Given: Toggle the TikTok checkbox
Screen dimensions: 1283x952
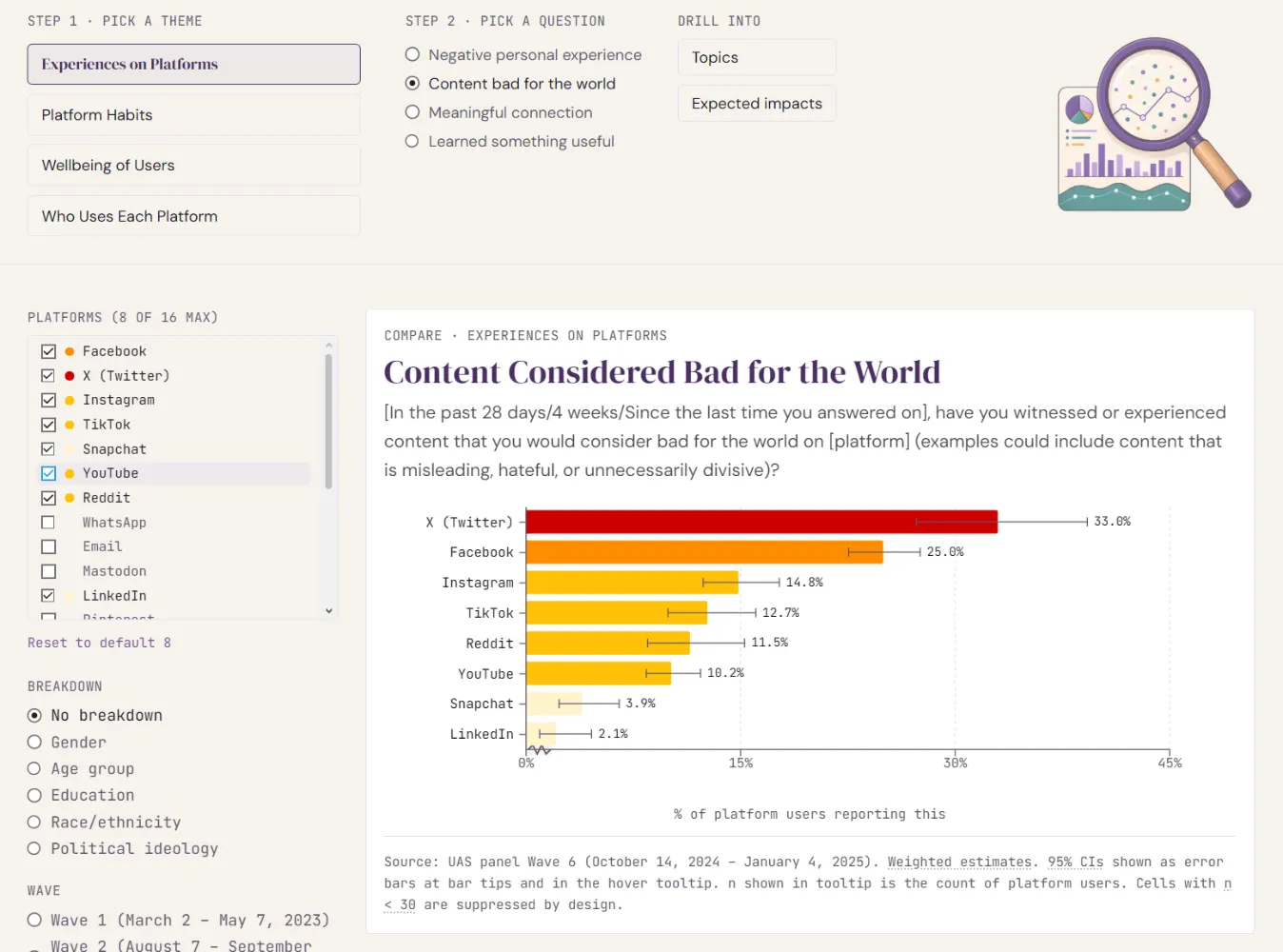Looking at the screenshot, I should tap(49, 425).
